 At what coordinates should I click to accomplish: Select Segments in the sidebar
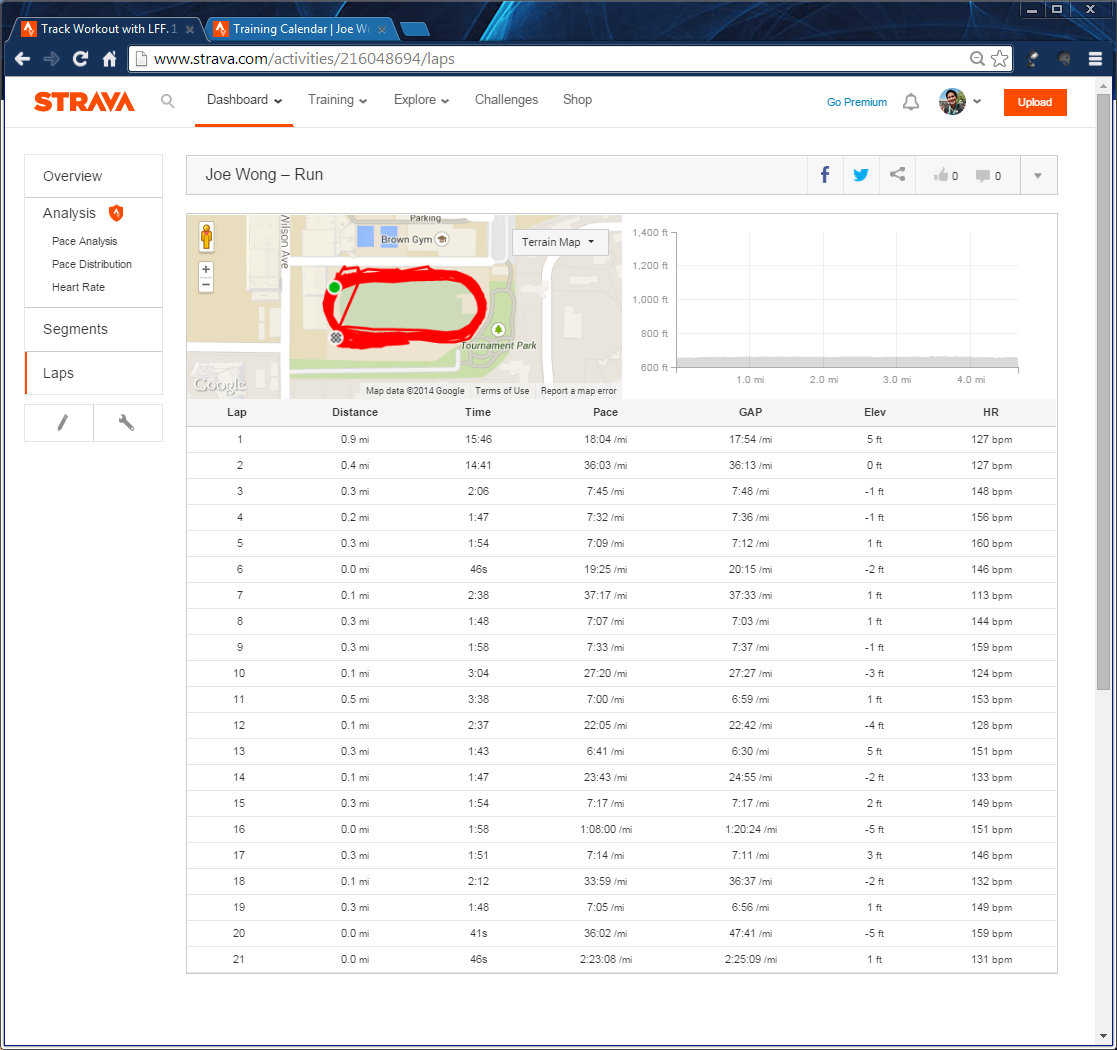[75, 329]
